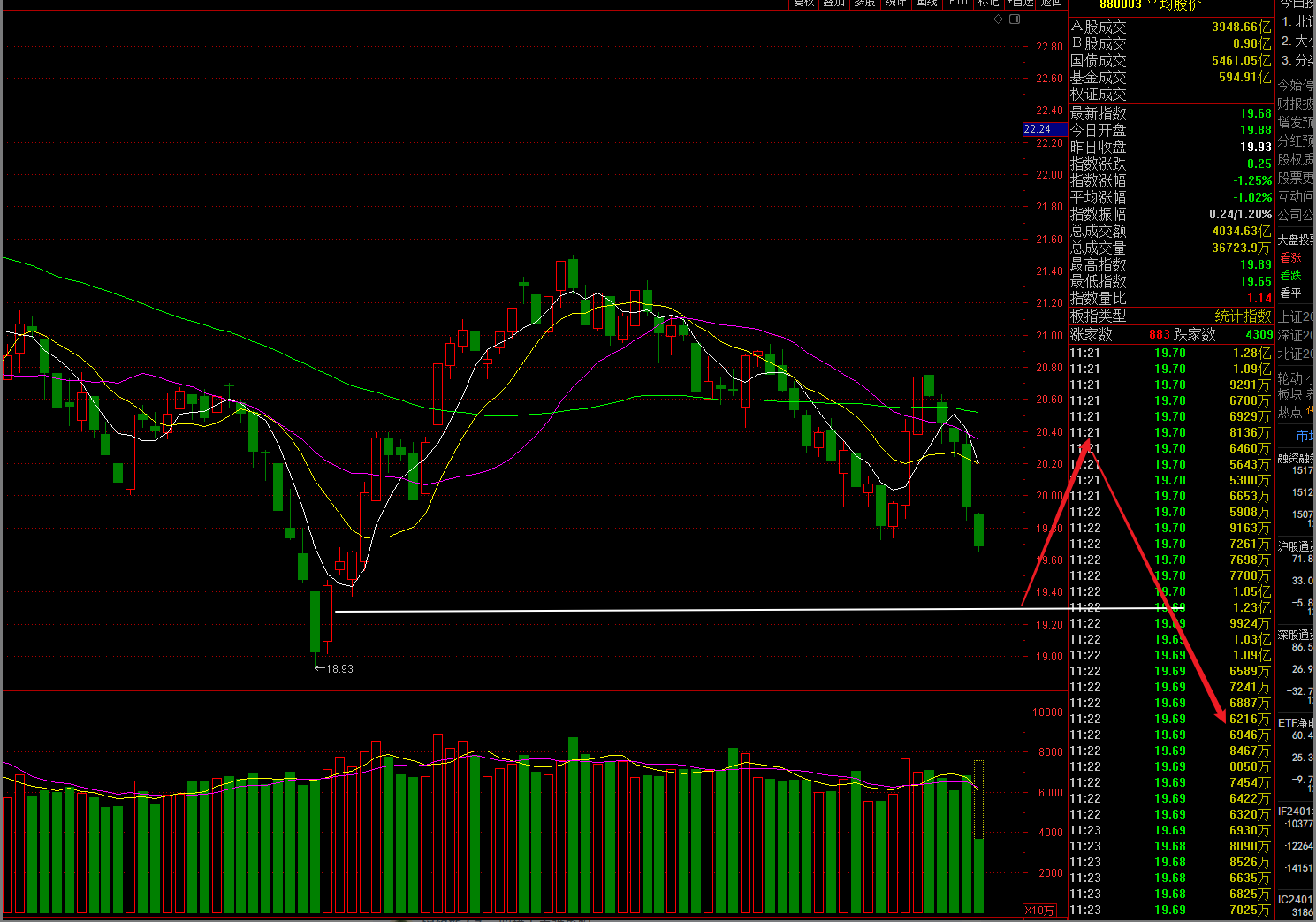Image resolution: width=1316 pixels, height=922 pixels.
Task: Click the diamond icon above the price axis
Action: click(x=999, y=19)
